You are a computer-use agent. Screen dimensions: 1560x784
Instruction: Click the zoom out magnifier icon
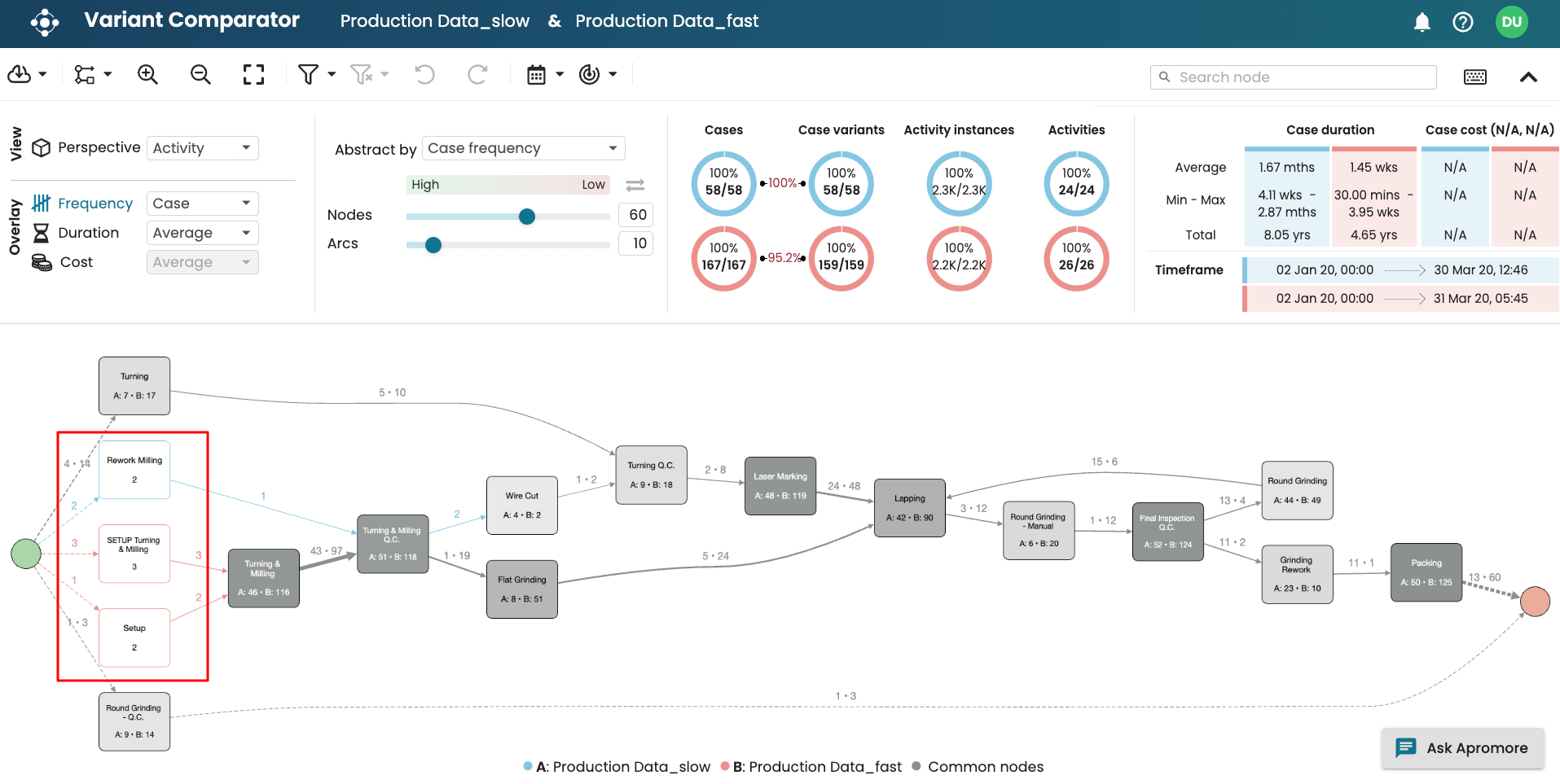click(x=200, y=75)
